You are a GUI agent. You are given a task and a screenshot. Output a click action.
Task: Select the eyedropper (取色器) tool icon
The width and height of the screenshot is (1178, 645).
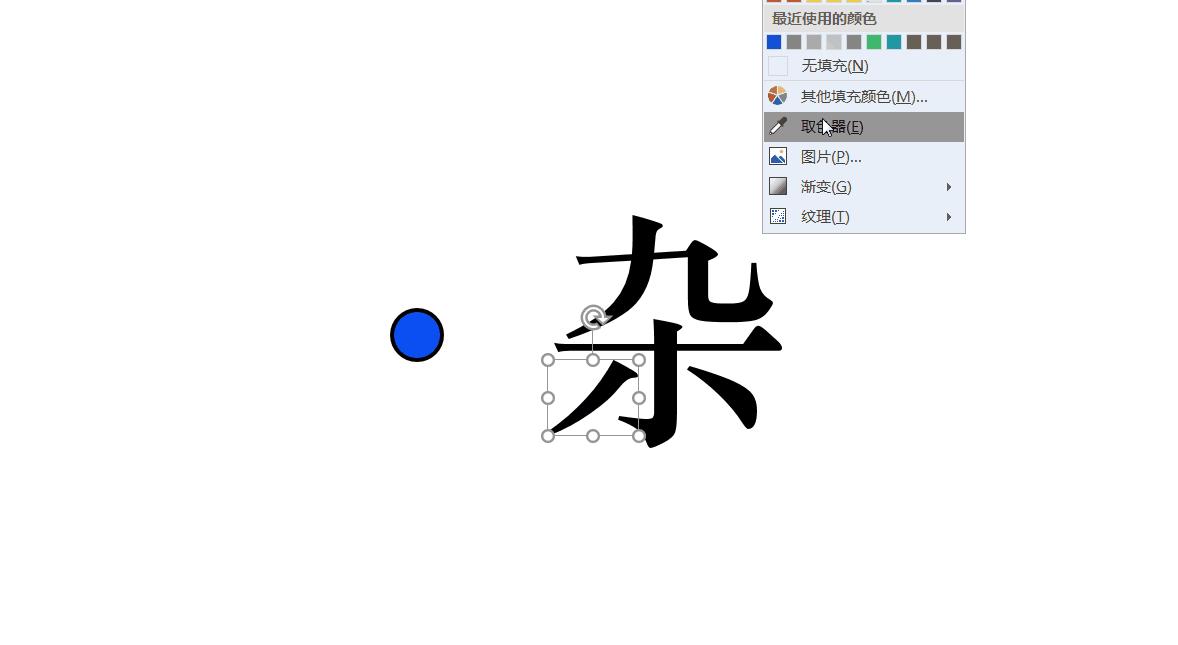(x=778, y=126)
